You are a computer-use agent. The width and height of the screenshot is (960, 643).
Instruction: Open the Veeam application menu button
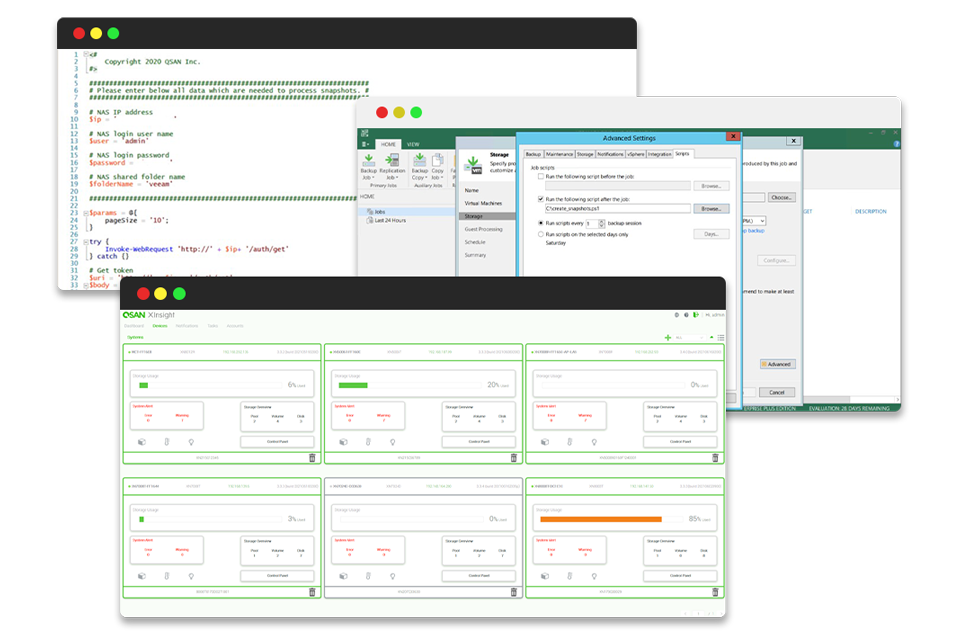click(366, 145)
